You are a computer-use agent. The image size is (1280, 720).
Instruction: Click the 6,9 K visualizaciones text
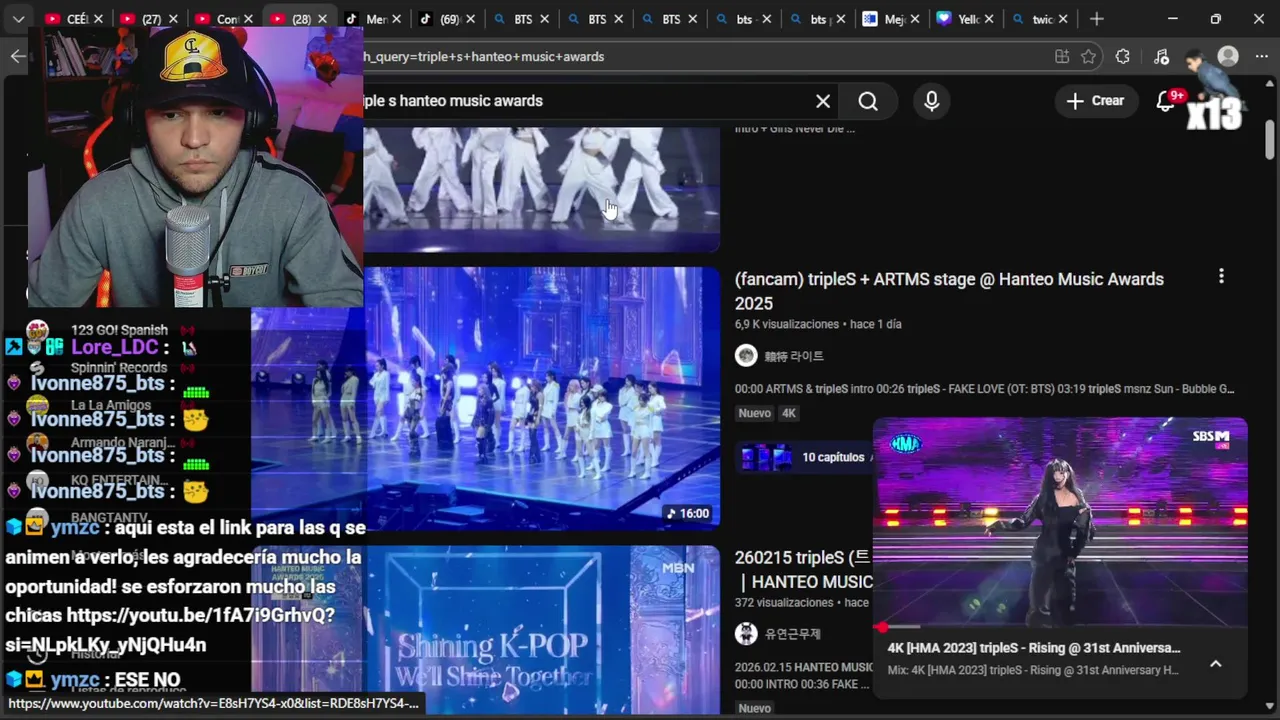(787, 324)
